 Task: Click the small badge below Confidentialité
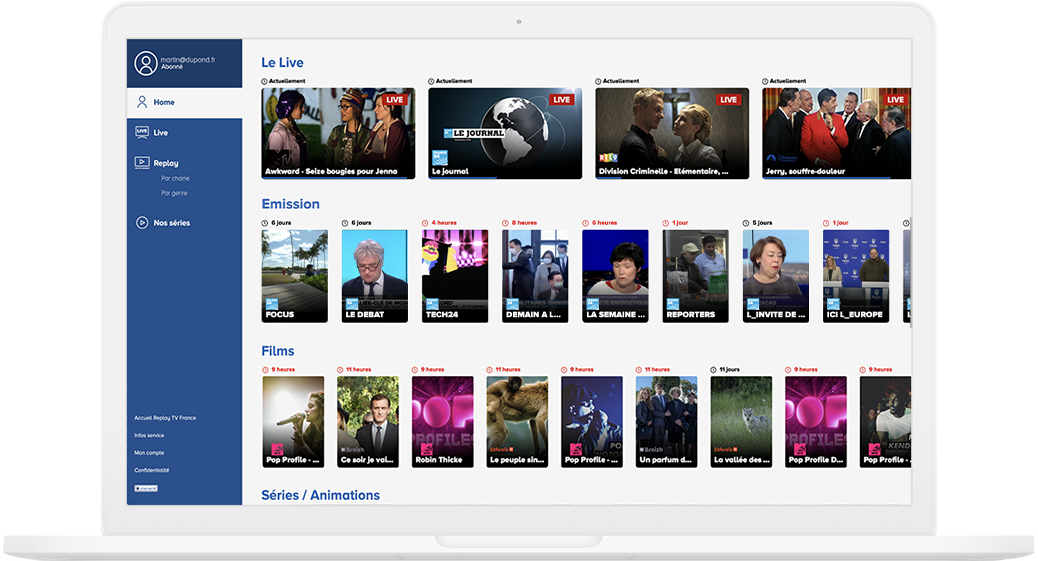pos(146,488)
